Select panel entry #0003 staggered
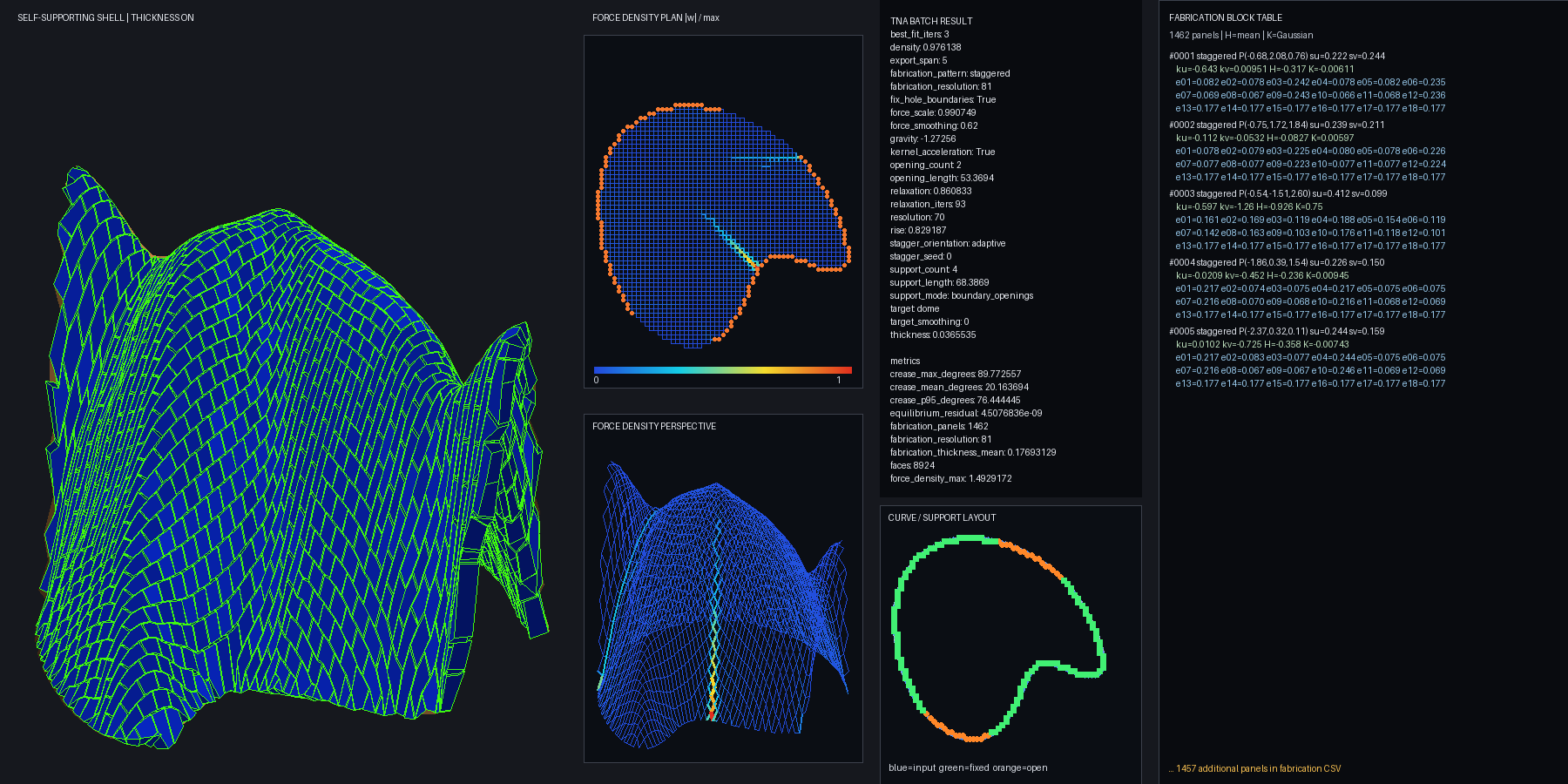Viewport: 1568px width, 784px height. tap(1308, 220)
